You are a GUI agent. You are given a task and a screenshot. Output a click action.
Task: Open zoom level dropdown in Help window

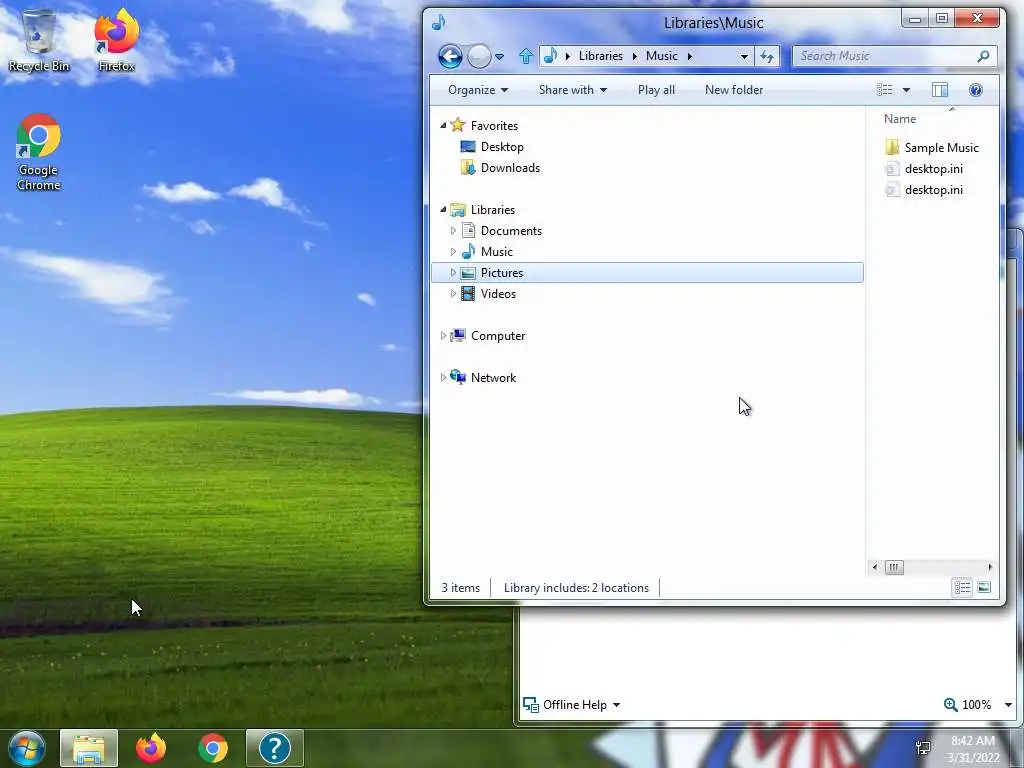[1008, 705]
